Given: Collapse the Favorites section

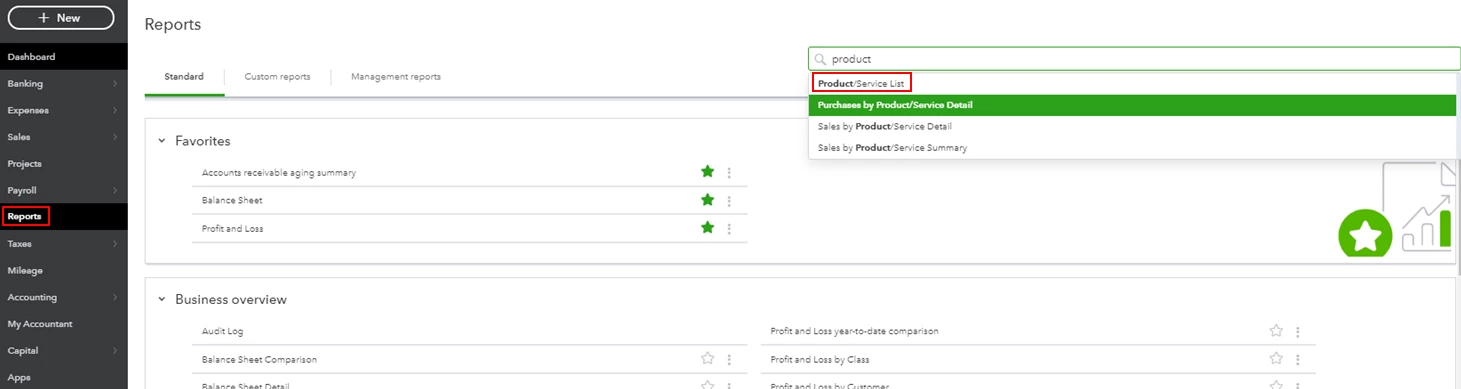Looking at the screenshot, I should [x=162, y=141].
